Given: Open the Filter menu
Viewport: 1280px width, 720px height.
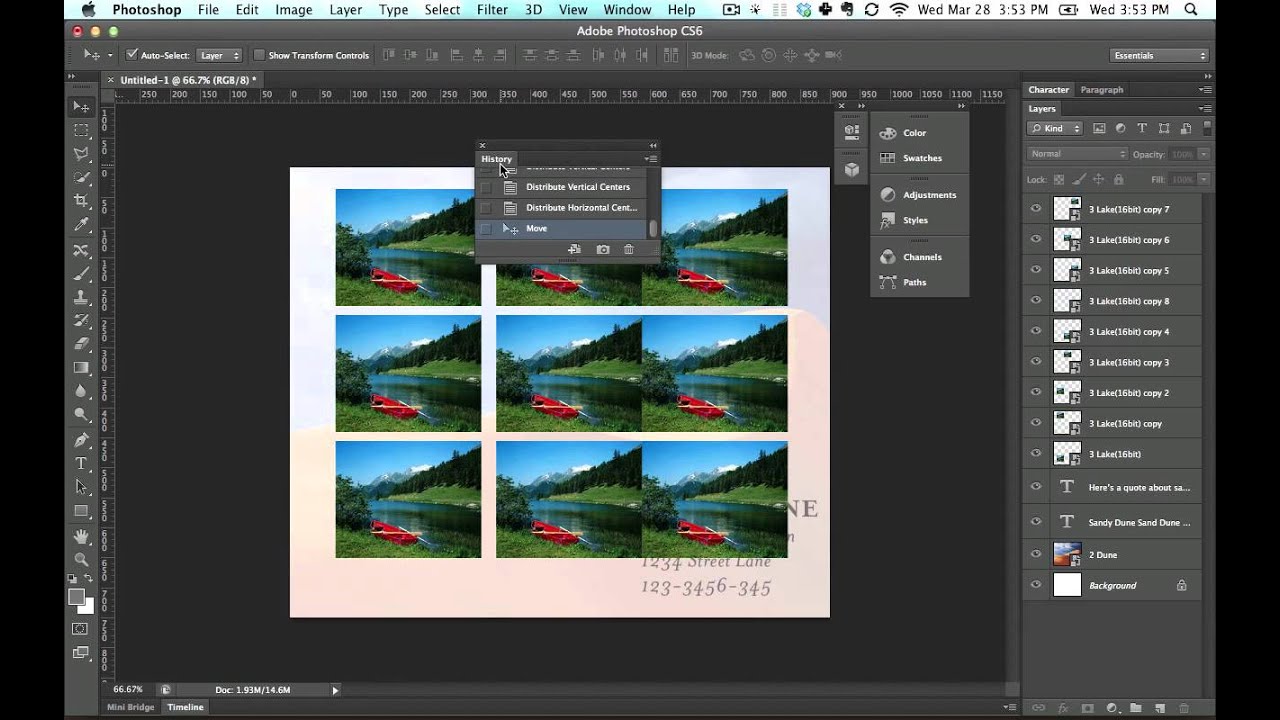Looking at the screenshot, I should pos(492,10).
